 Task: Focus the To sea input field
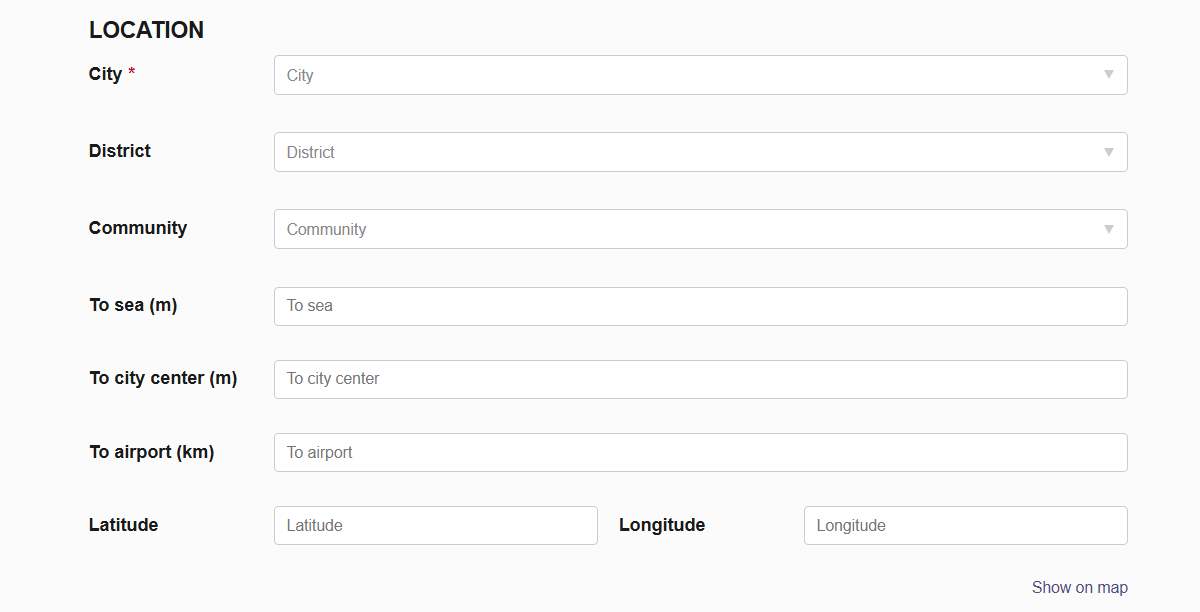click(700, 306)
